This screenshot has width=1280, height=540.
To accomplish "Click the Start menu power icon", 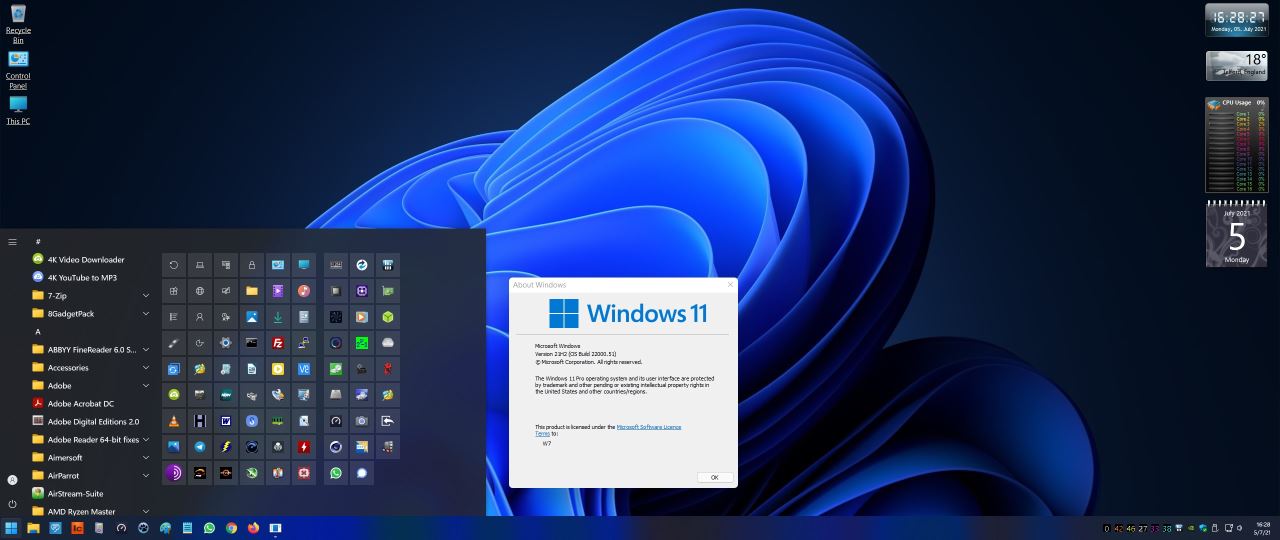I will click(x=12, y=504).
